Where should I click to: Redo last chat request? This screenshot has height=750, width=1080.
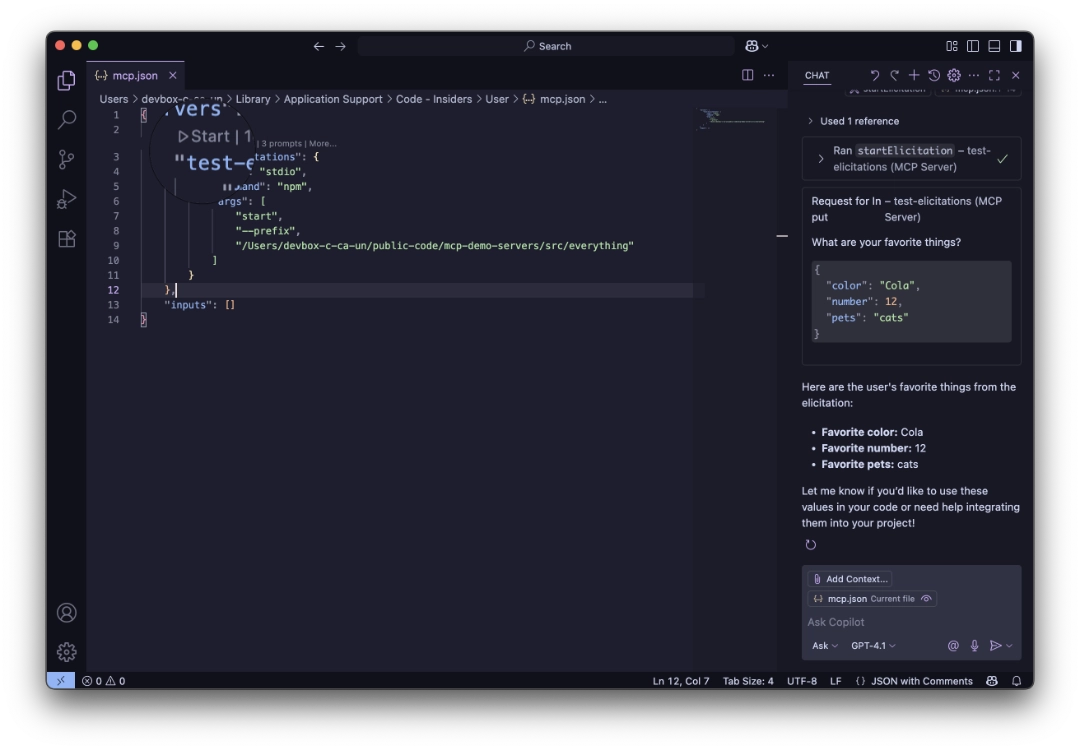coord(894,75)
